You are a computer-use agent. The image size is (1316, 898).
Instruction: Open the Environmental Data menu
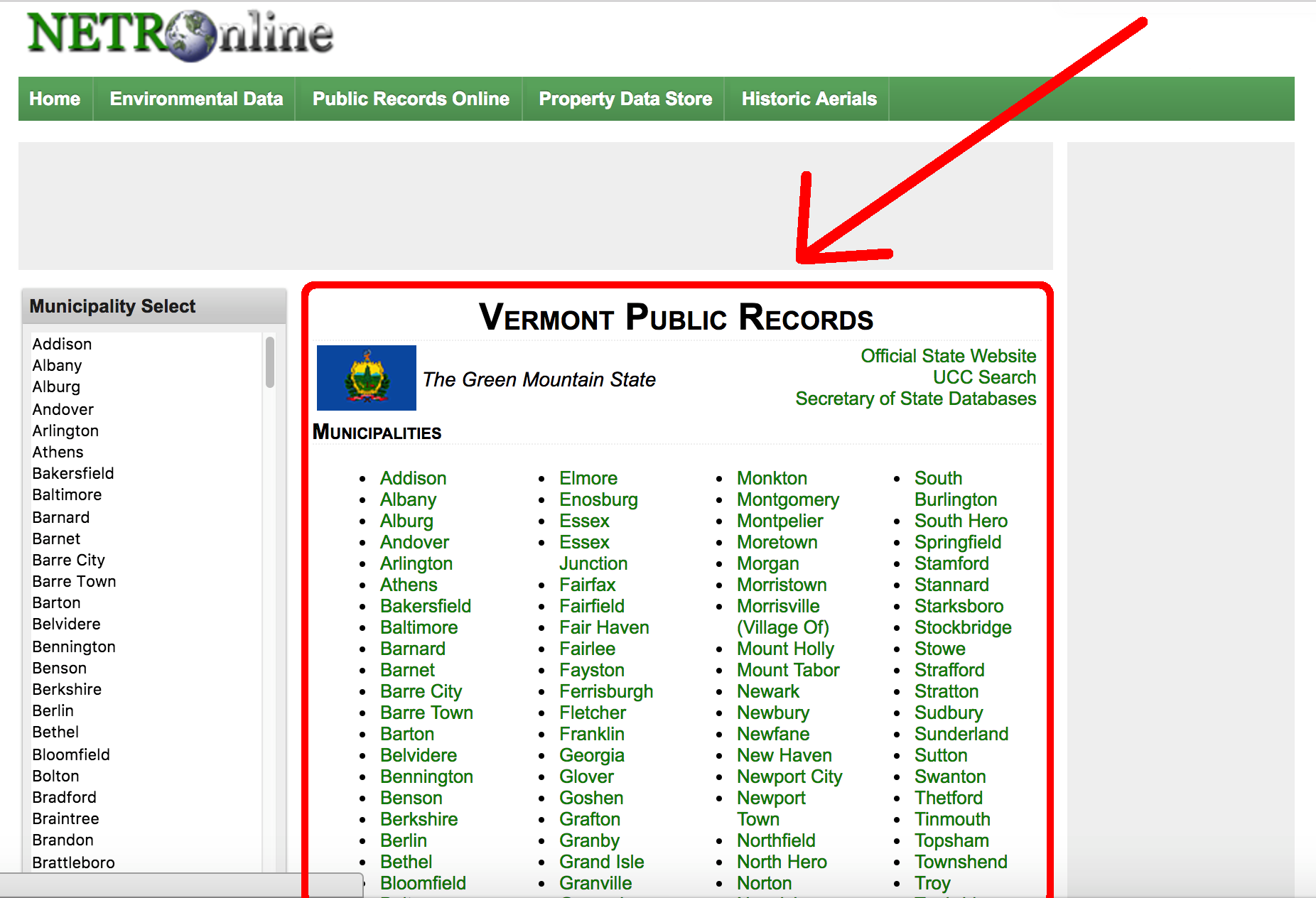(x=195, y=99)
